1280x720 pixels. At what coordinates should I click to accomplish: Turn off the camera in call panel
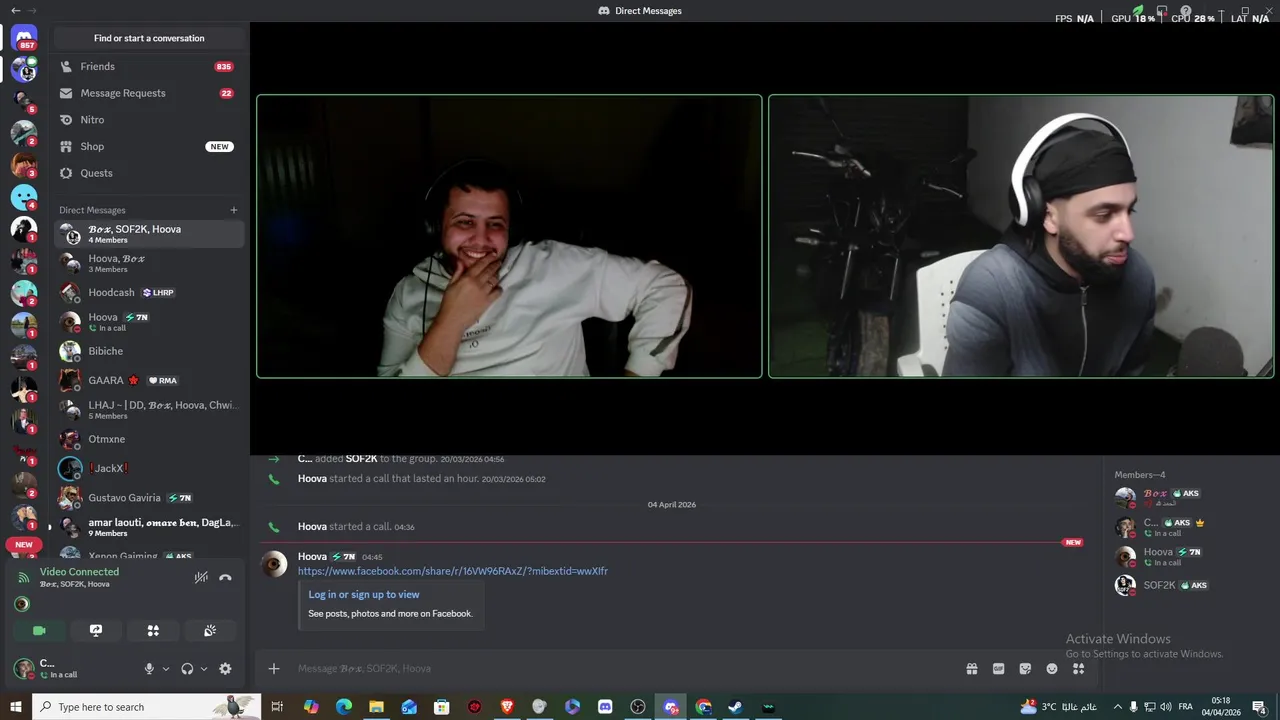[39, 631]
